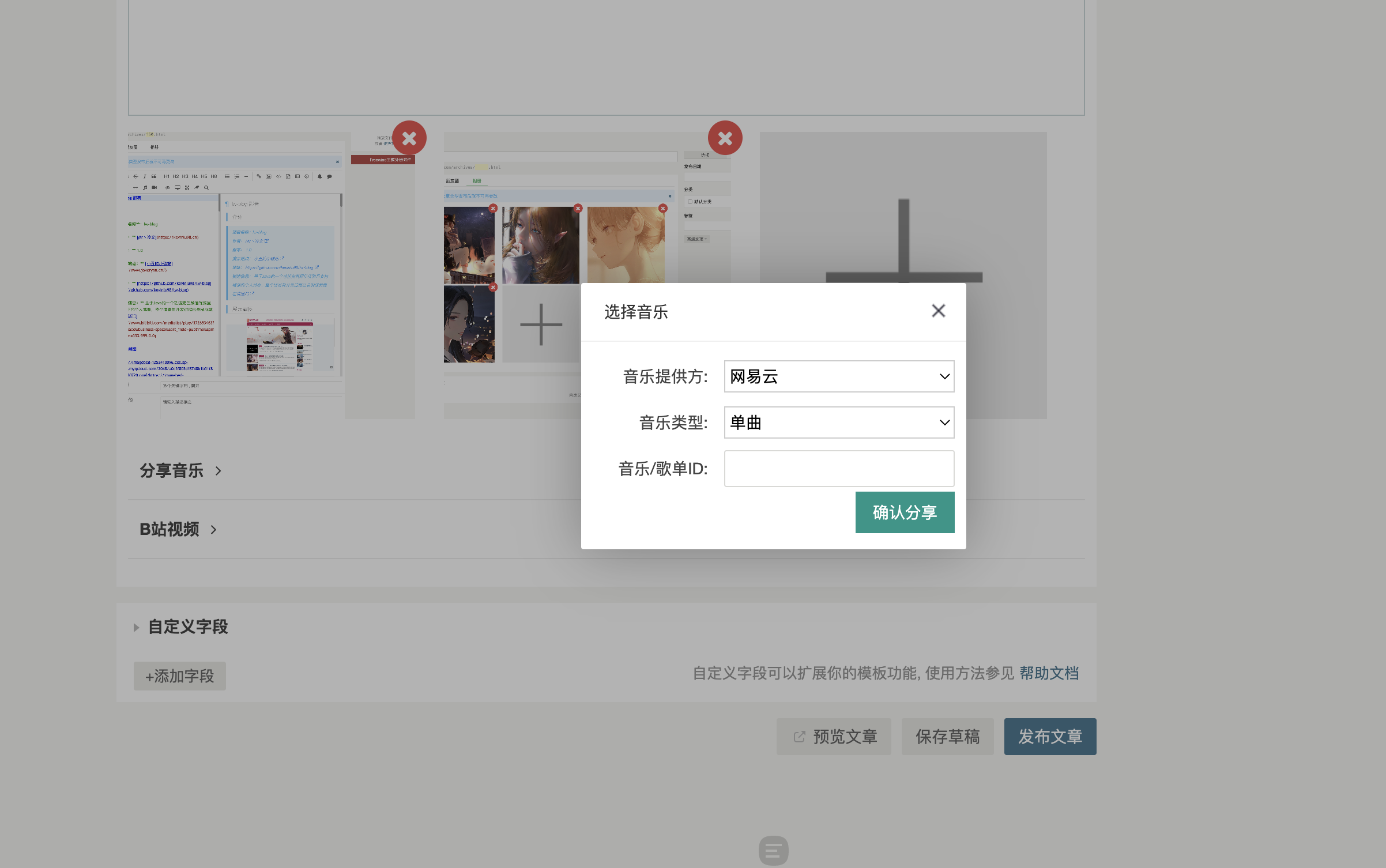1386x868 pixels.
Task: Open the floating menu icon at bottom
Action: tap(773, 851)
